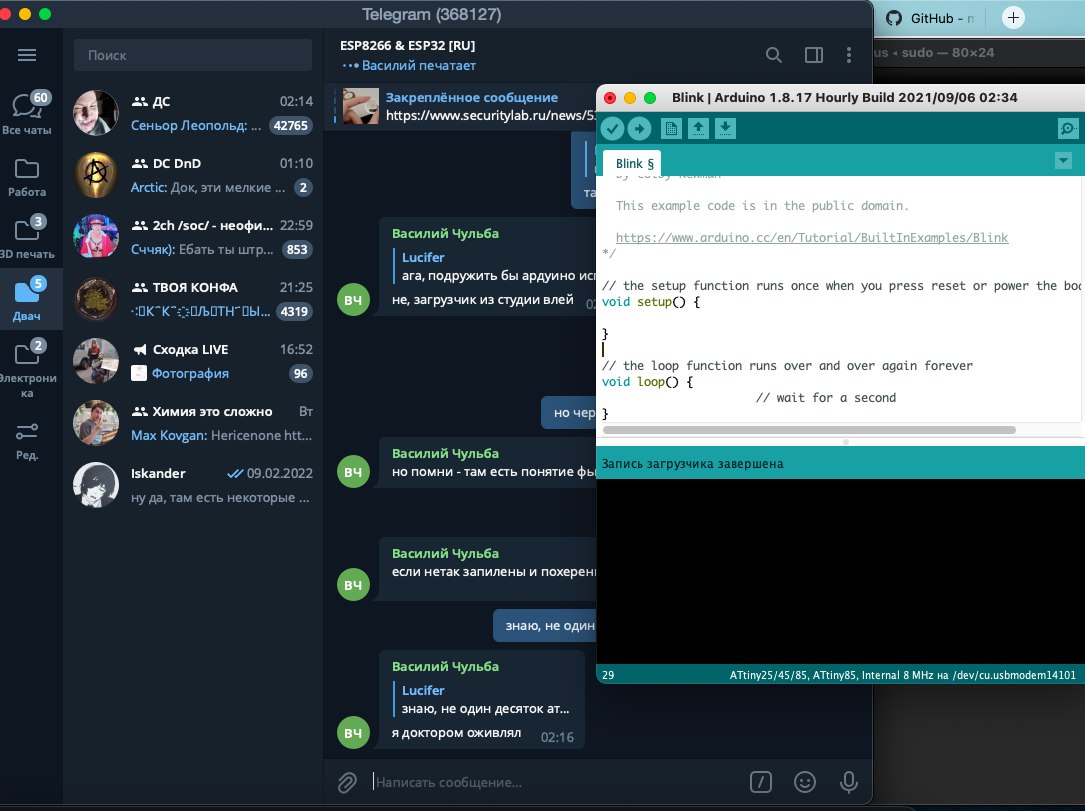The height and width of the screenshot is (811, 1085).
Task: Expand the Arduino tab dropdown arrow
Action: 1064,161
